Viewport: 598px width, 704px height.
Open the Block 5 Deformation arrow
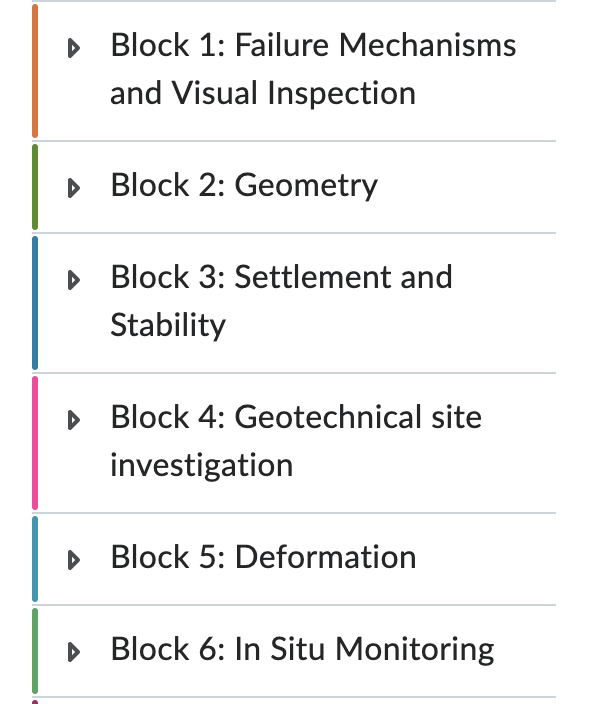click(74, 560)
